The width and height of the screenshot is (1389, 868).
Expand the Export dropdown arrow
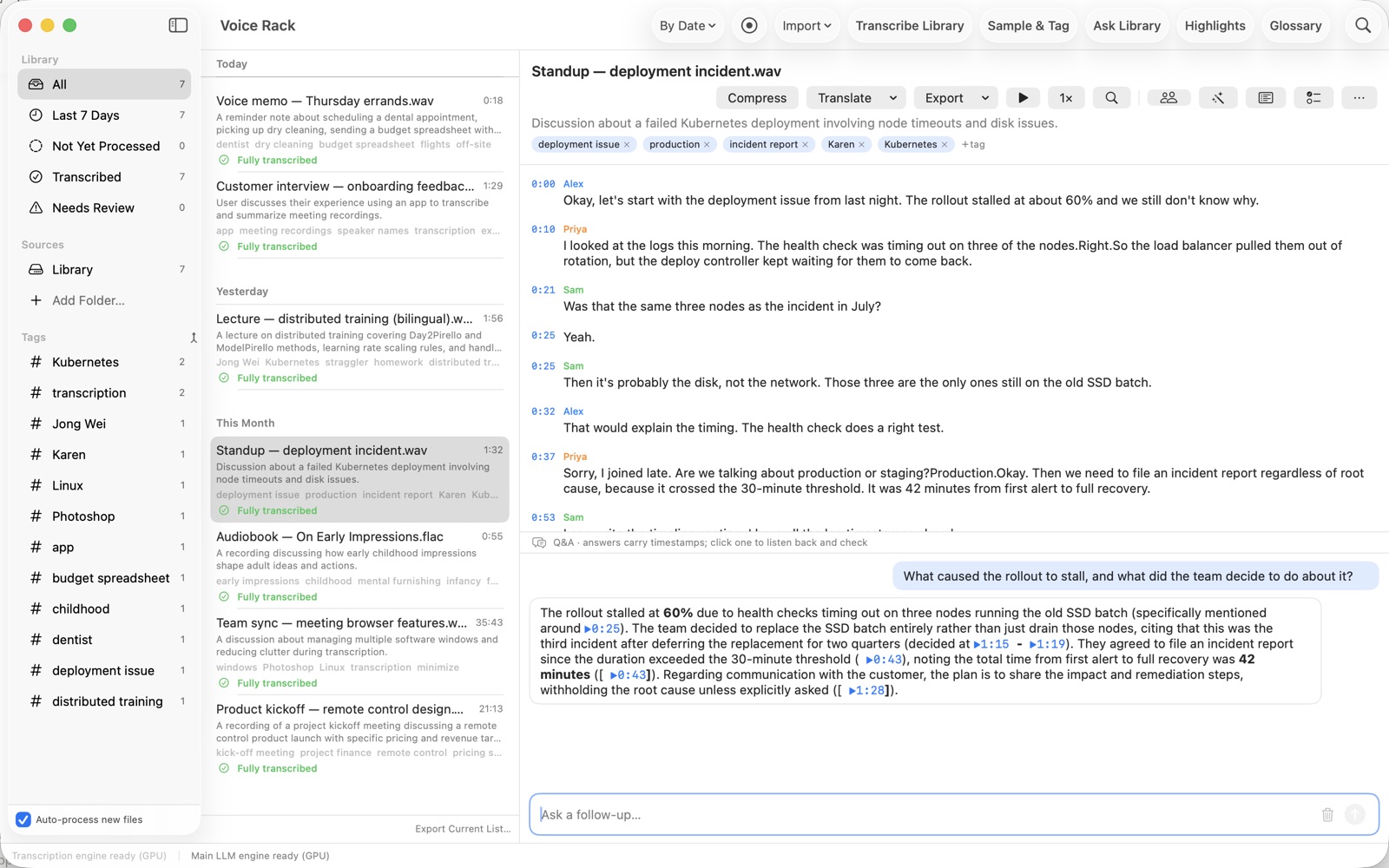point(985,98)
